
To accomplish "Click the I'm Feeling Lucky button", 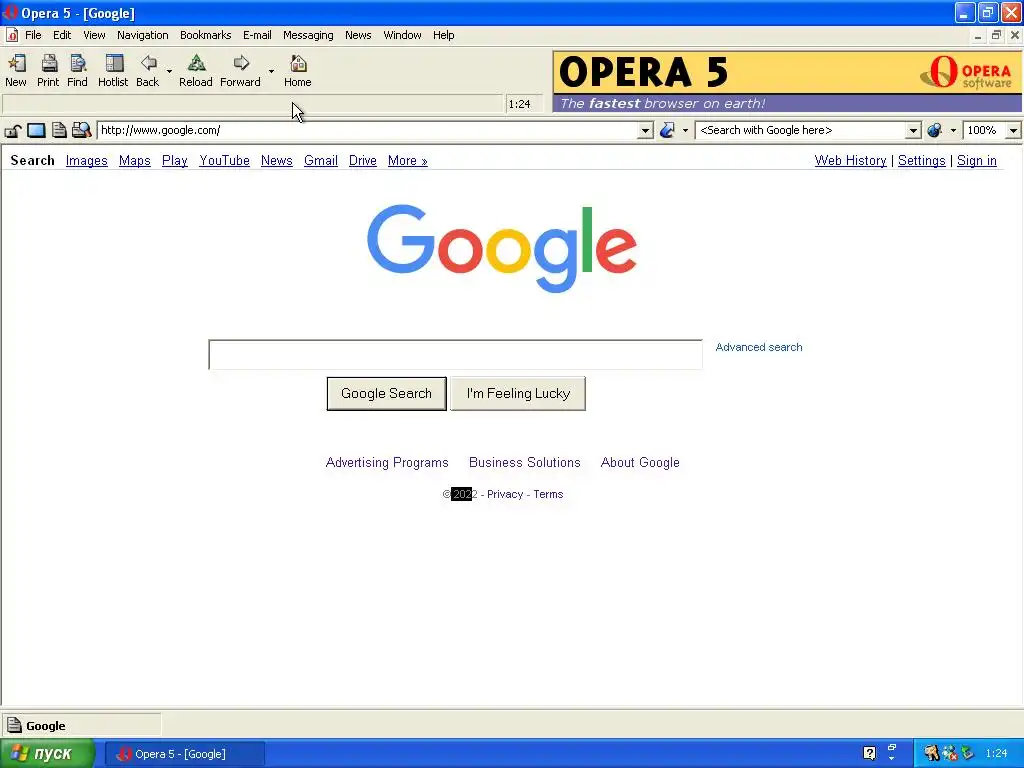I will pos(518,394).
